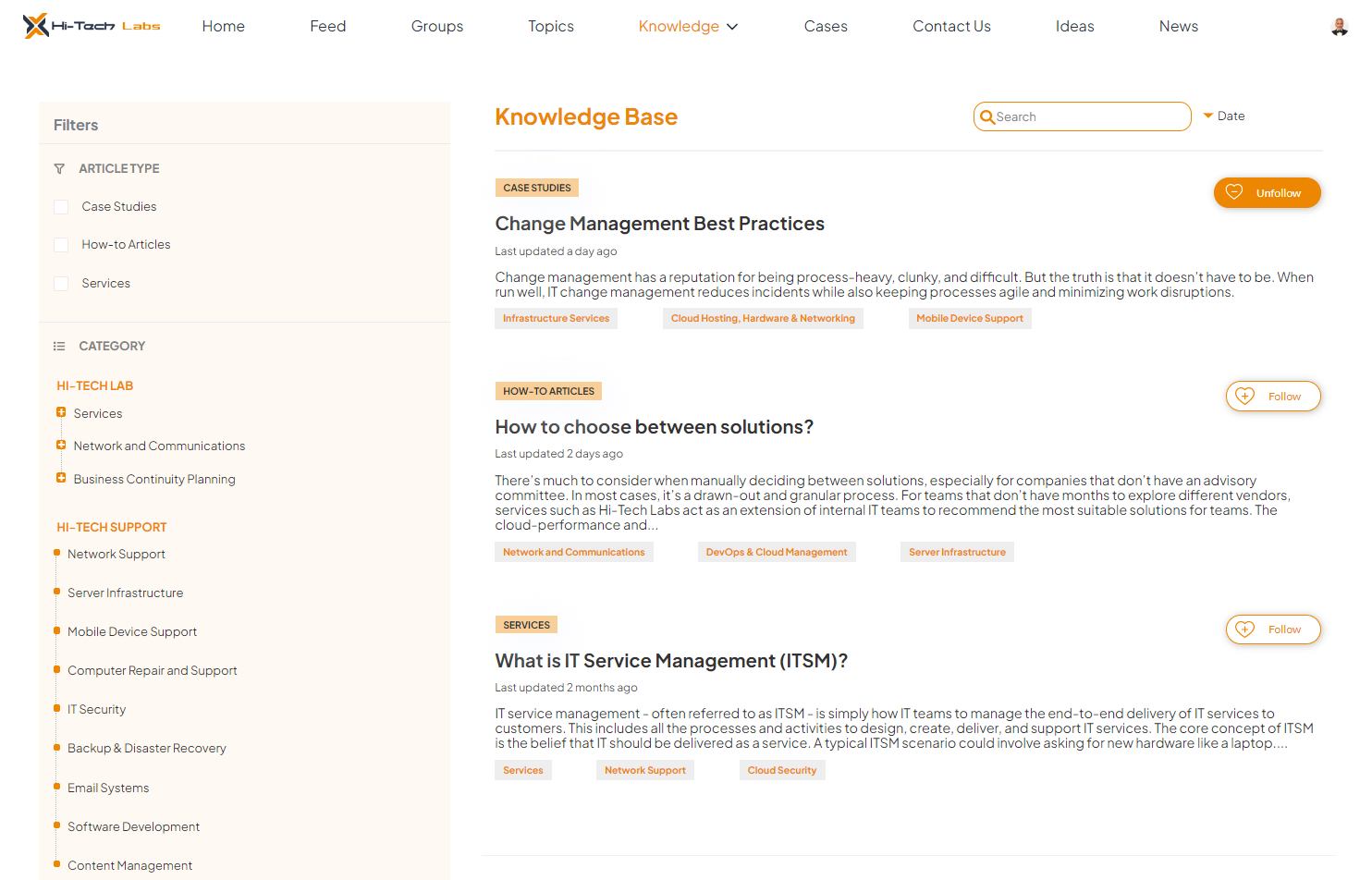1372x880 pixels.
Task: Click Mobile Device Support tag
Action: click(x=970, y=318)
